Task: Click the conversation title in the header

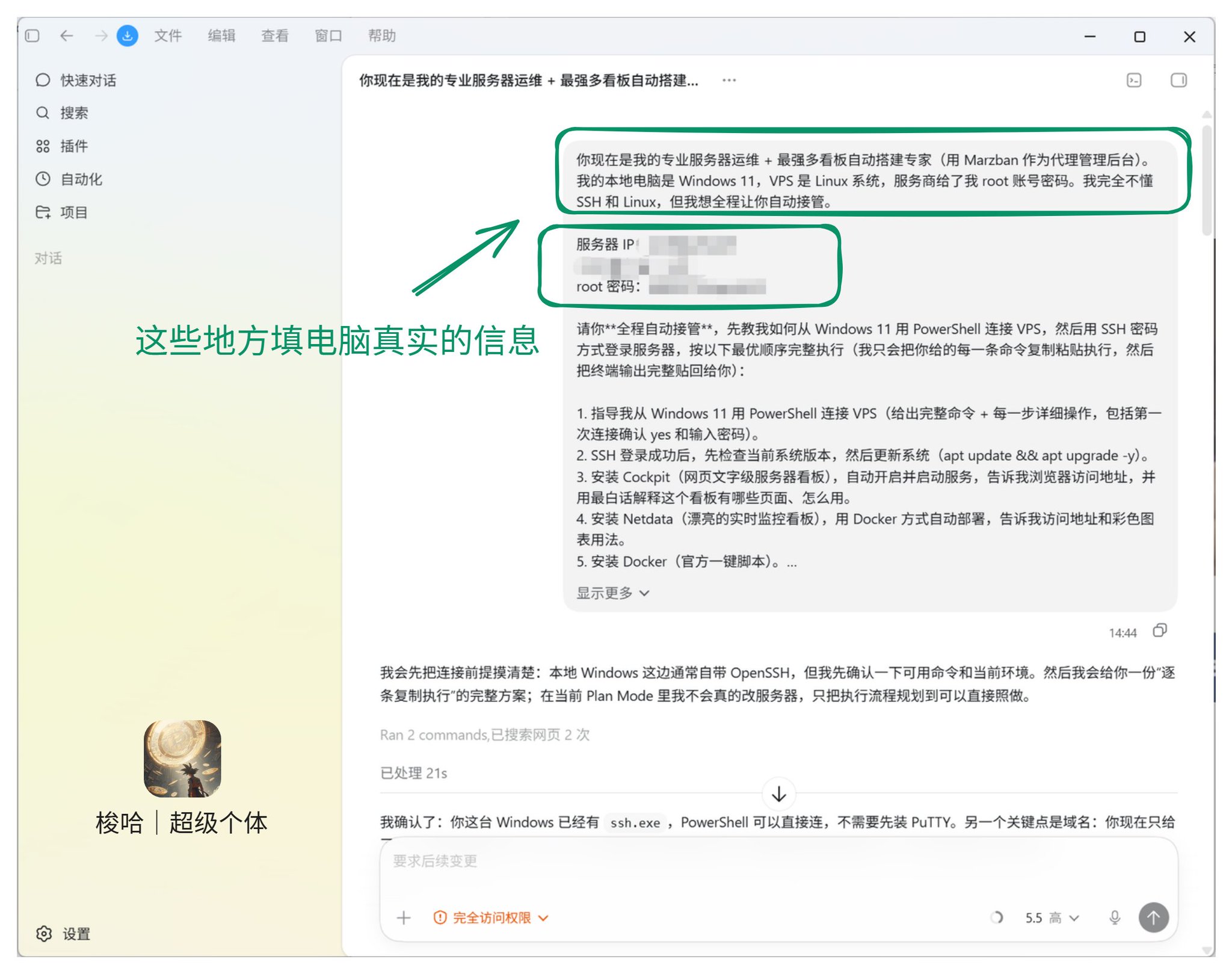Action: pos(529,80)
